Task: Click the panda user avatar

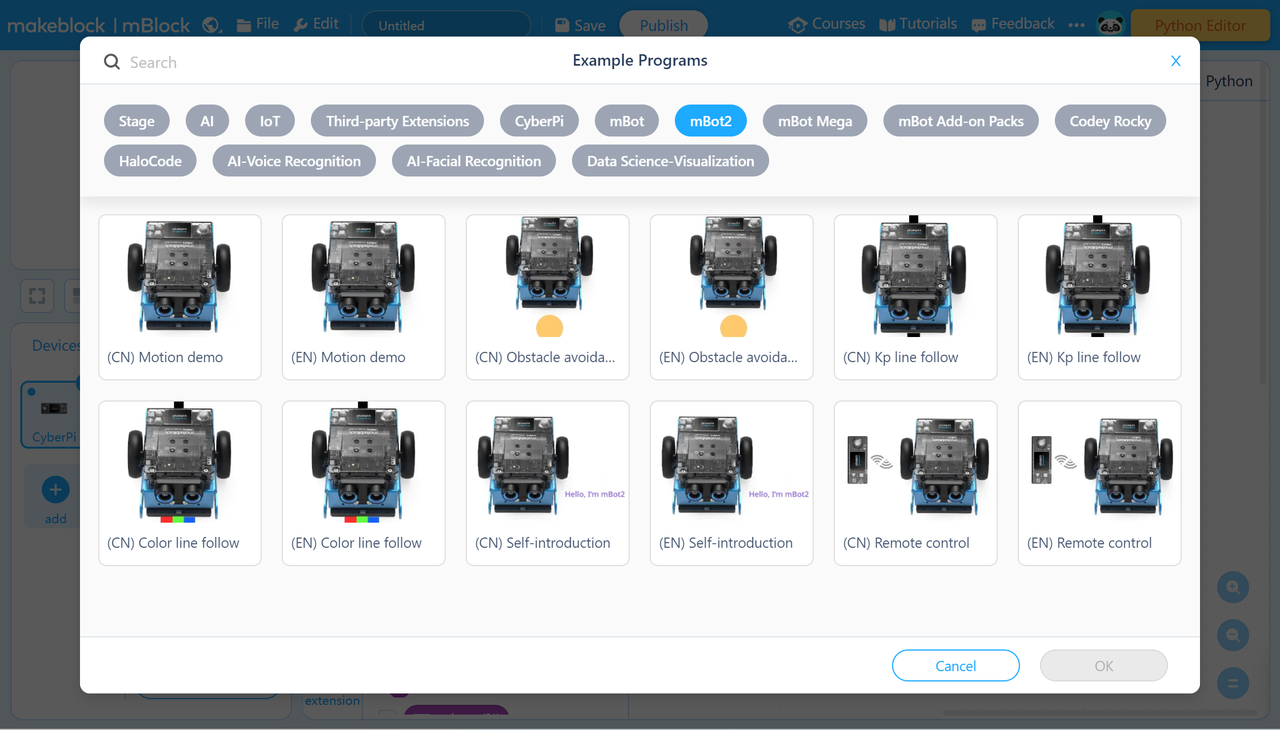Action: click(x=1110, y=25)
